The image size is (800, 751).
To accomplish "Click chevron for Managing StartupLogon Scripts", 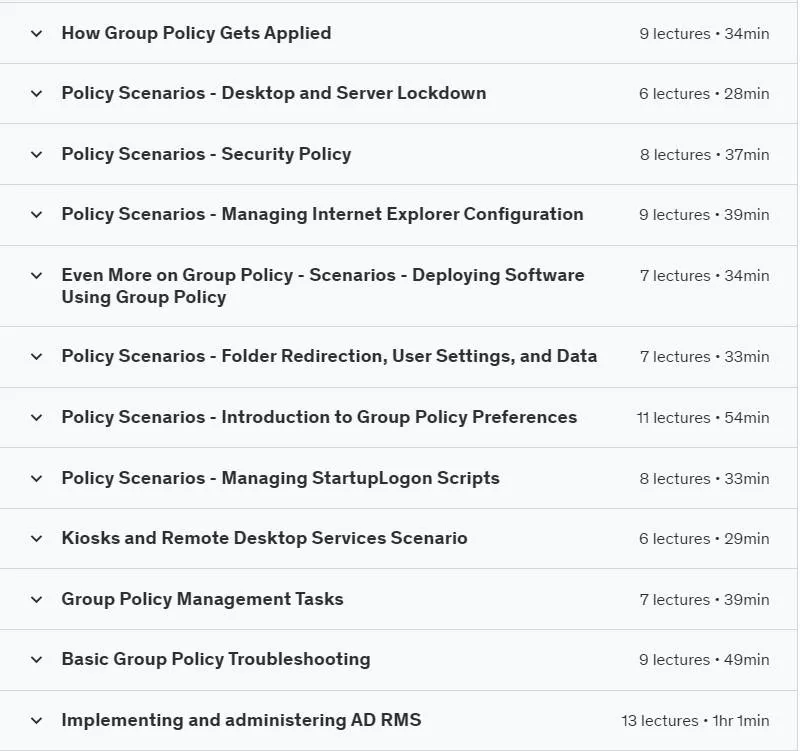I will (x=36, y=479).
